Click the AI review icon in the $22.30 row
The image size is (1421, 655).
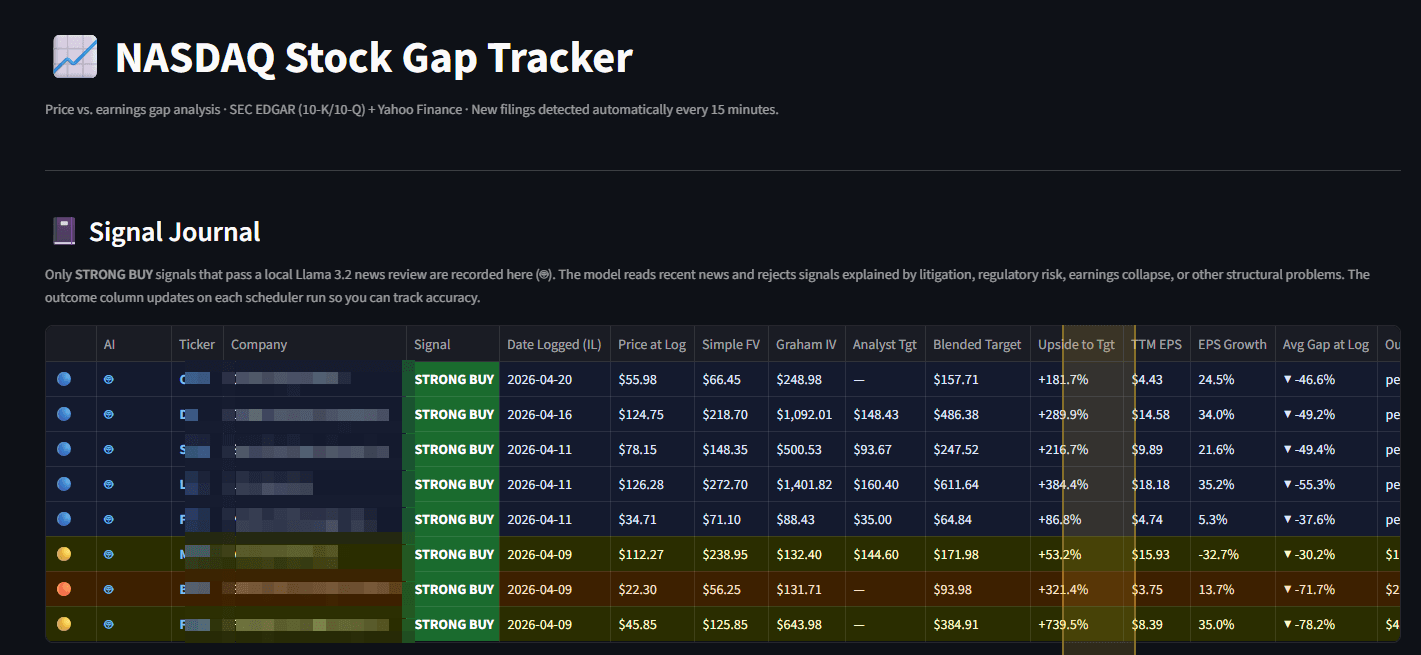click(109, 589)
